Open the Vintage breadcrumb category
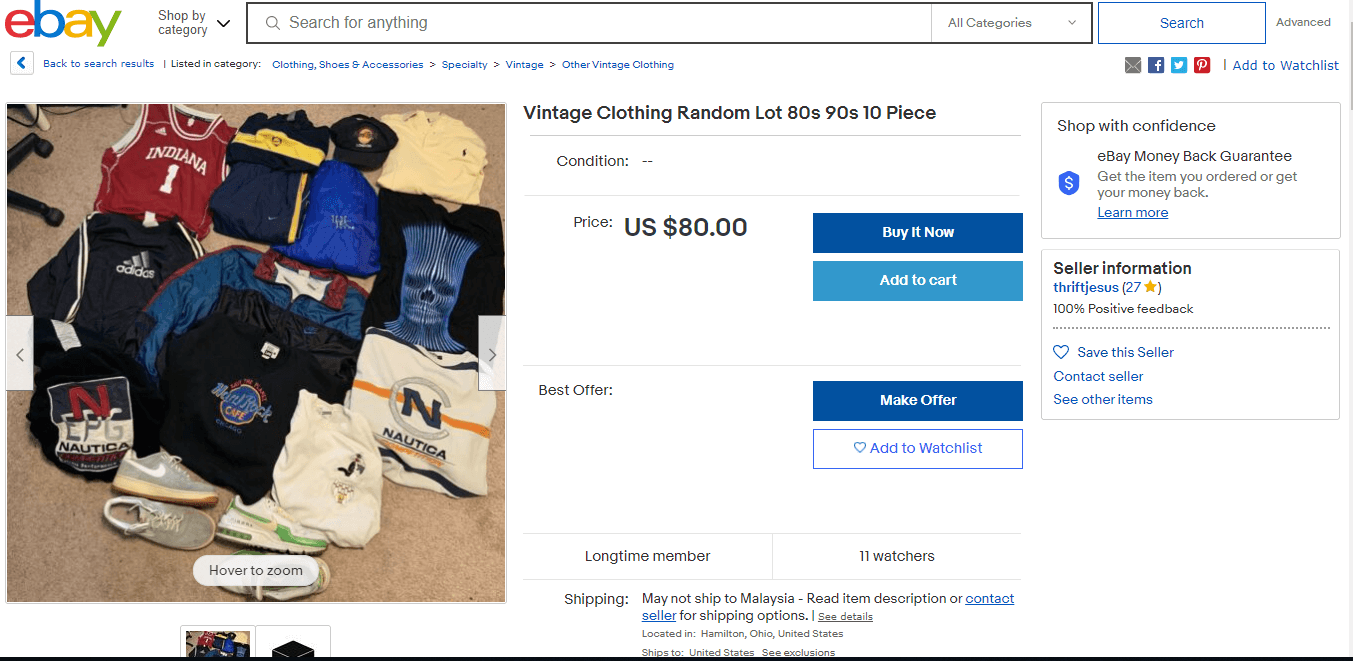This screenshot has width=1353, height=661. tap(524, 65)
